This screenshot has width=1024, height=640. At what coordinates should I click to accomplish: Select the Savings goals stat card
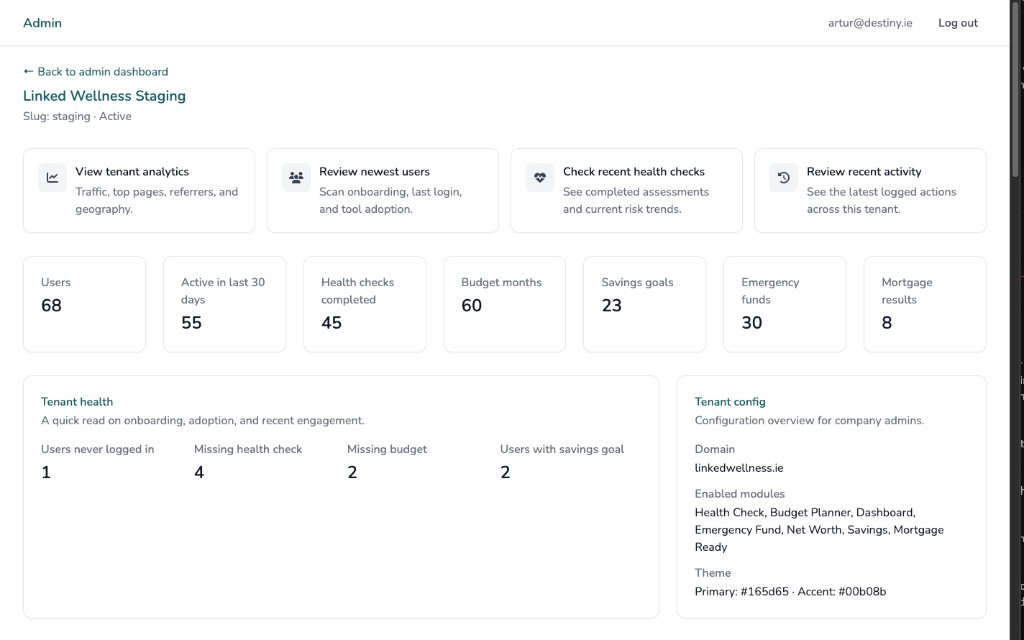click(644, 304)
